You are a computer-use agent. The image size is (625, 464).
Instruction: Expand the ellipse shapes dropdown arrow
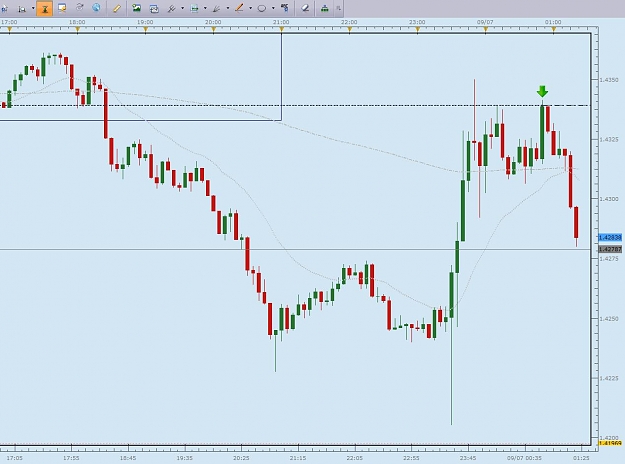[273, 8]
